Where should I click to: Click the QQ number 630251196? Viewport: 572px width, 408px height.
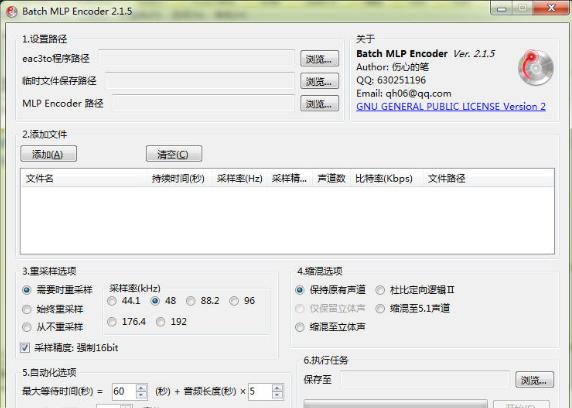pos(401,80)
